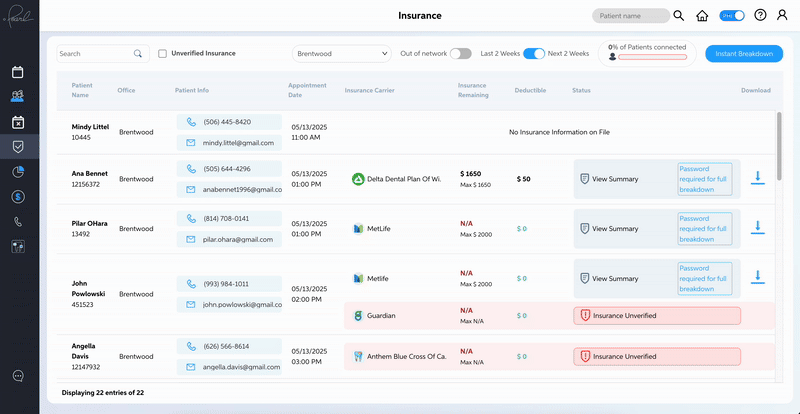Click the Appointment Date column header
The width and height of the screenshot is (800, 414).
tap(307, 90)
